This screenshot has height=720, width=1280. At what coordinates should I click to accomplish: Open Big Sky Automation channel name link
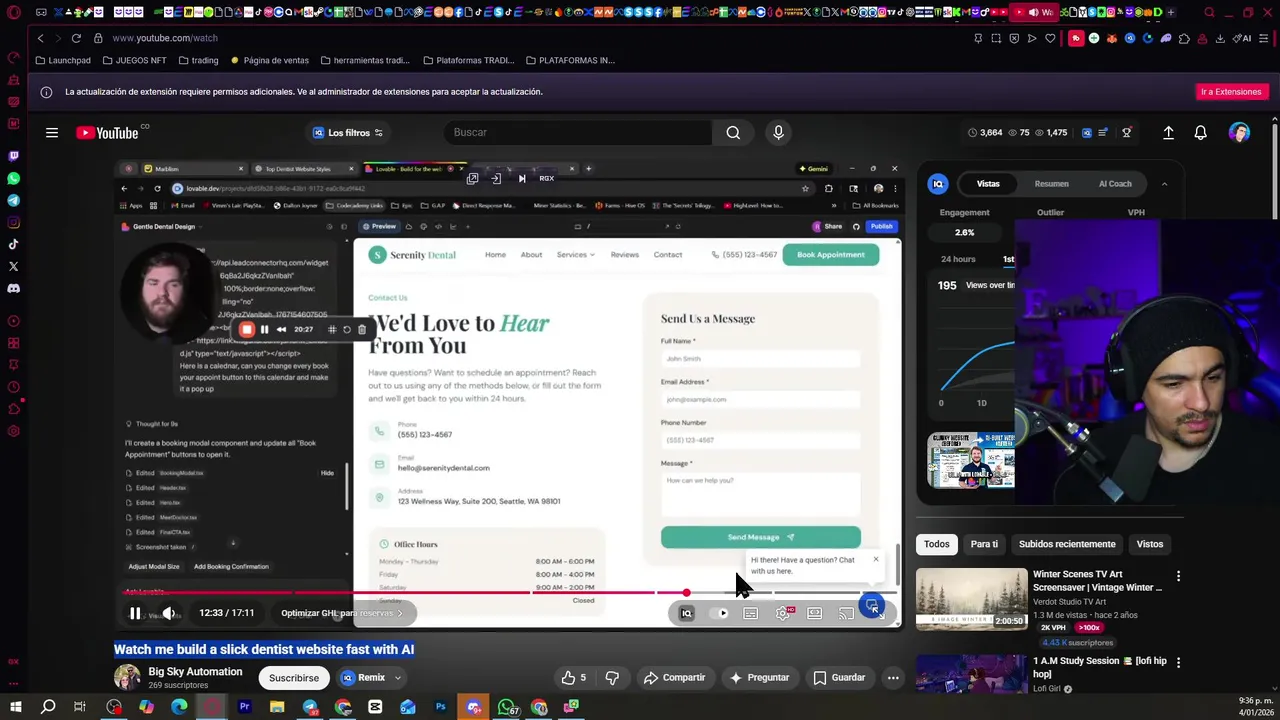click(x=195, y=672)
